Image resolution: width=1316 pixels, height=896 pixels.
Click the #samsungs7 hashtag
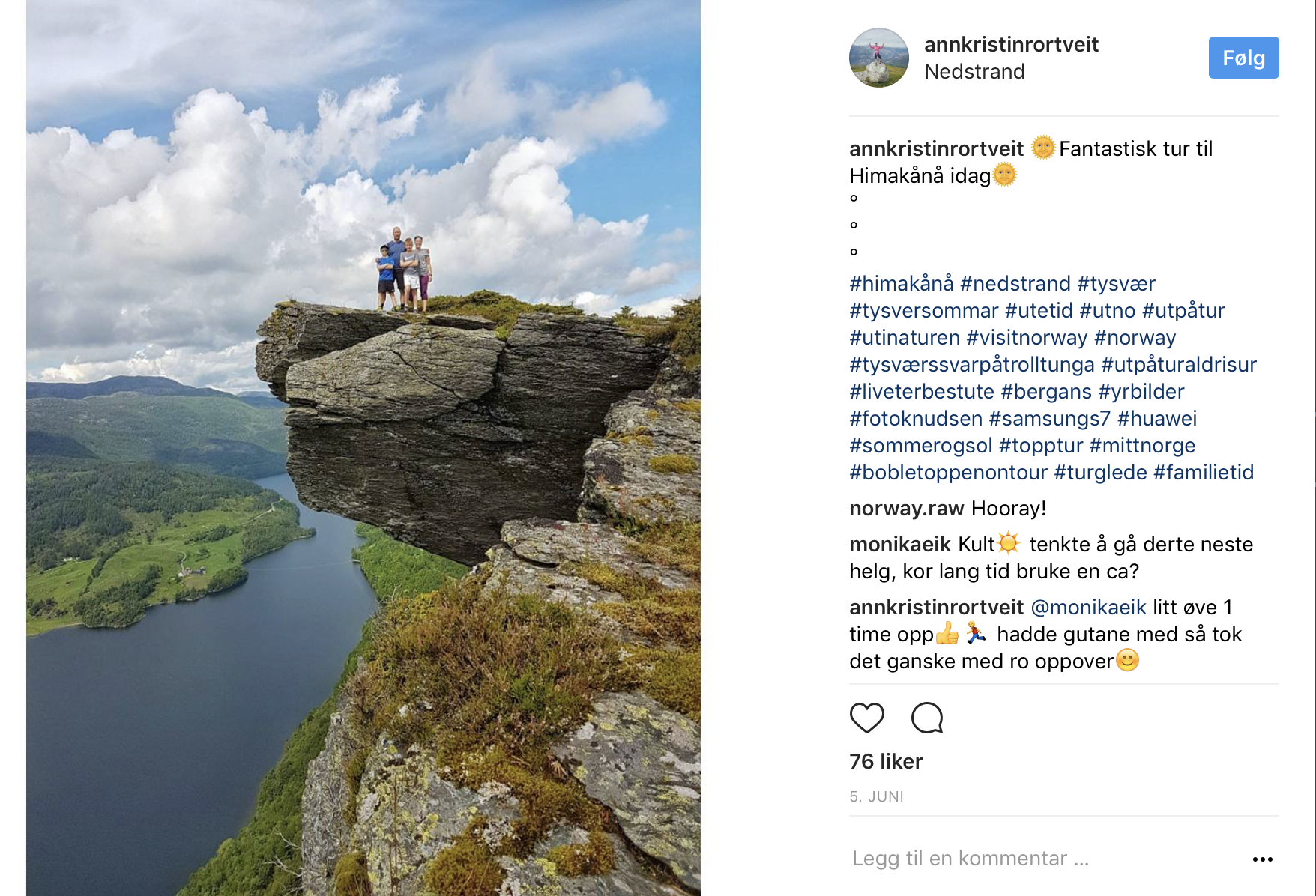pos(1049,419)
